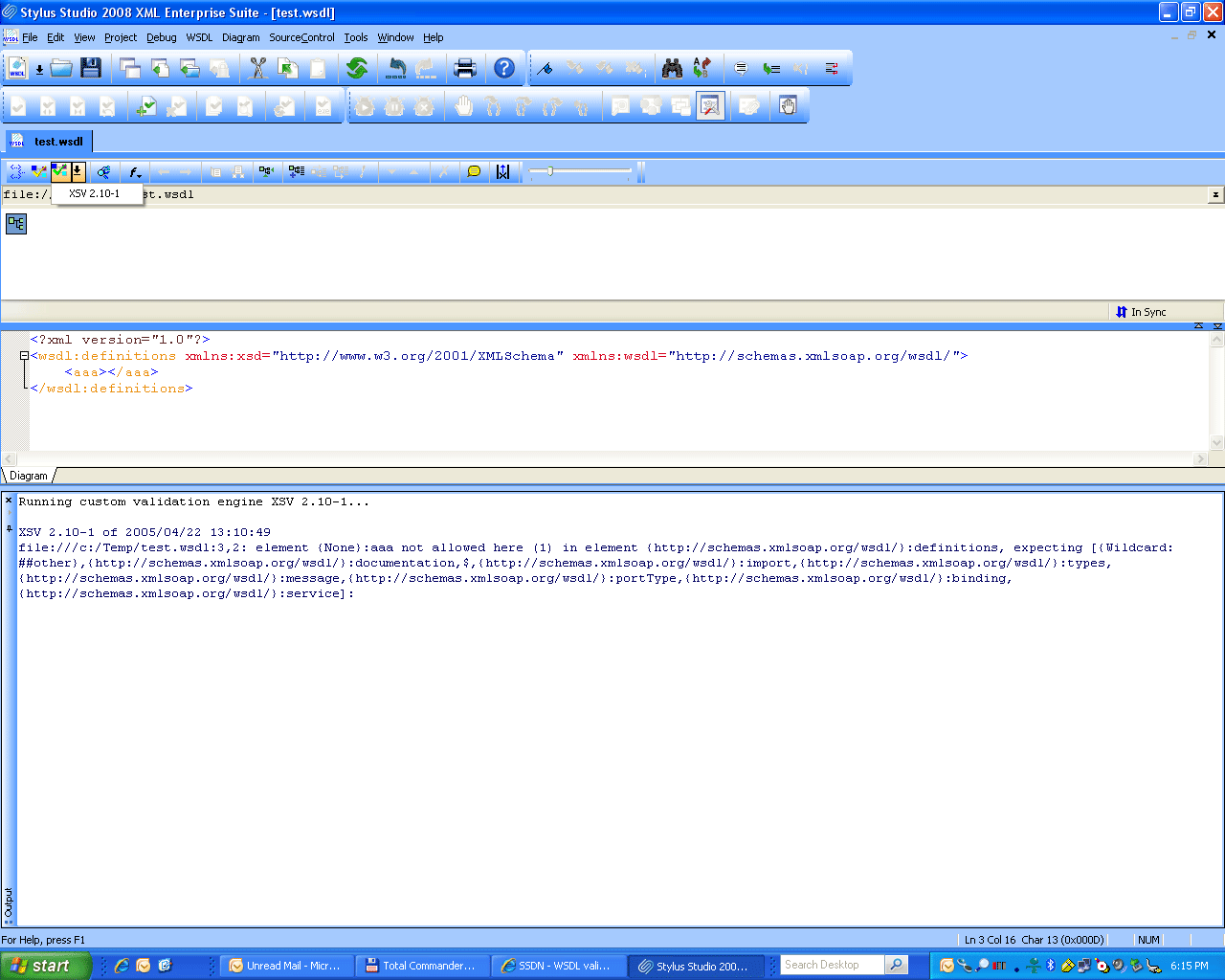Toggle the In Sync indicator
Viewport: 1225px width, 980px height.
tap(1141, 312)
